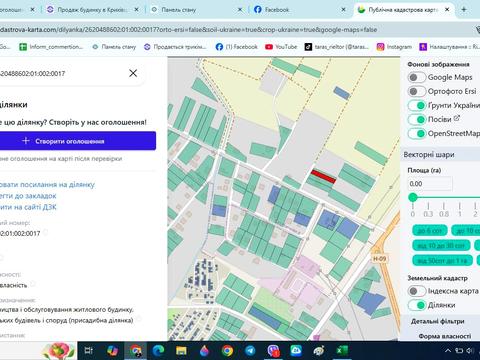Click the green area slider handle
Image resolution: width=480 pixels, height=360 pixels.
pyautogui.click(x=413, y=197)
